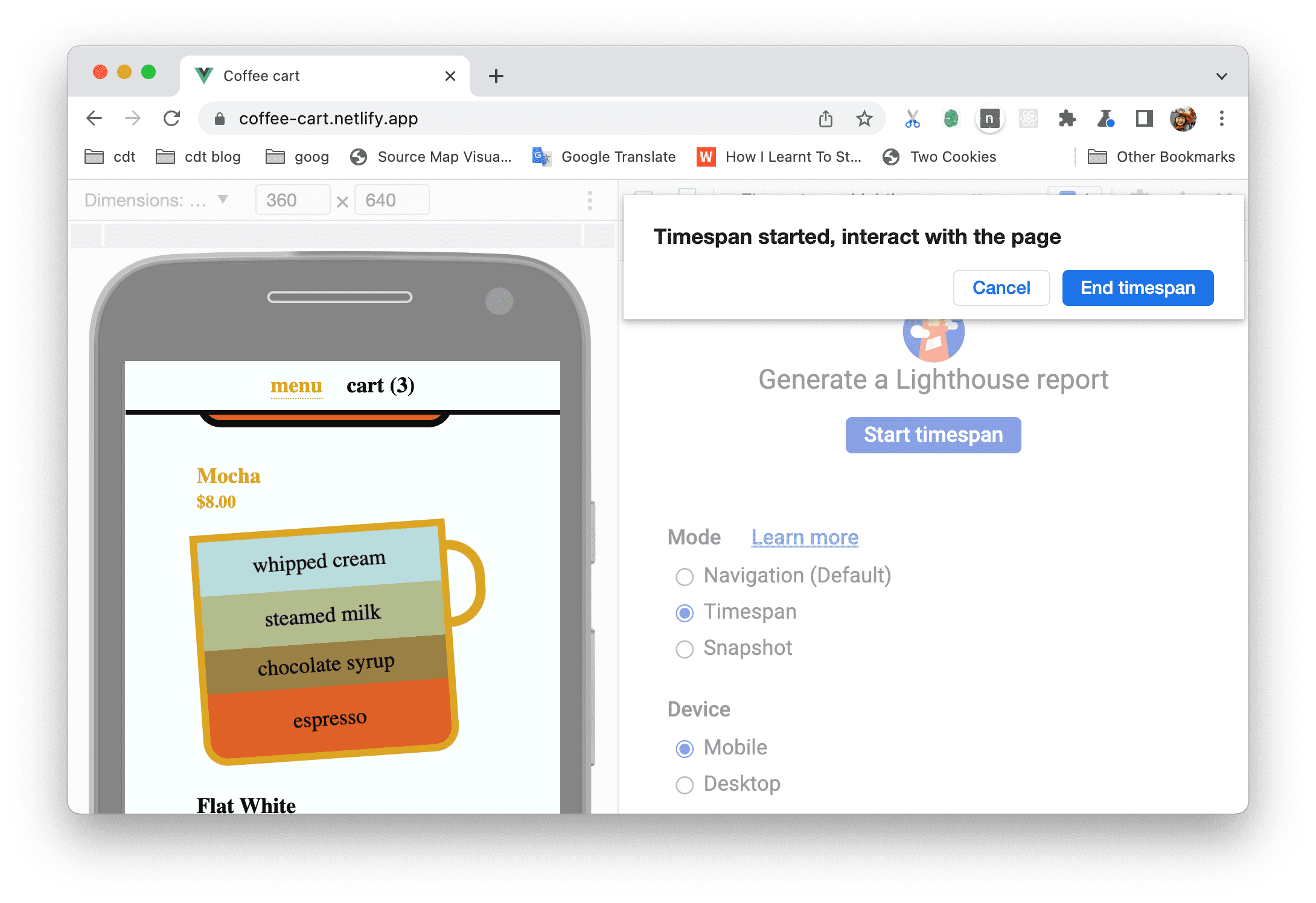This screenshot has width=1316, height=903.
Task: Click the Cancel button to stop timespan
Action: [x=1001, y=288]
